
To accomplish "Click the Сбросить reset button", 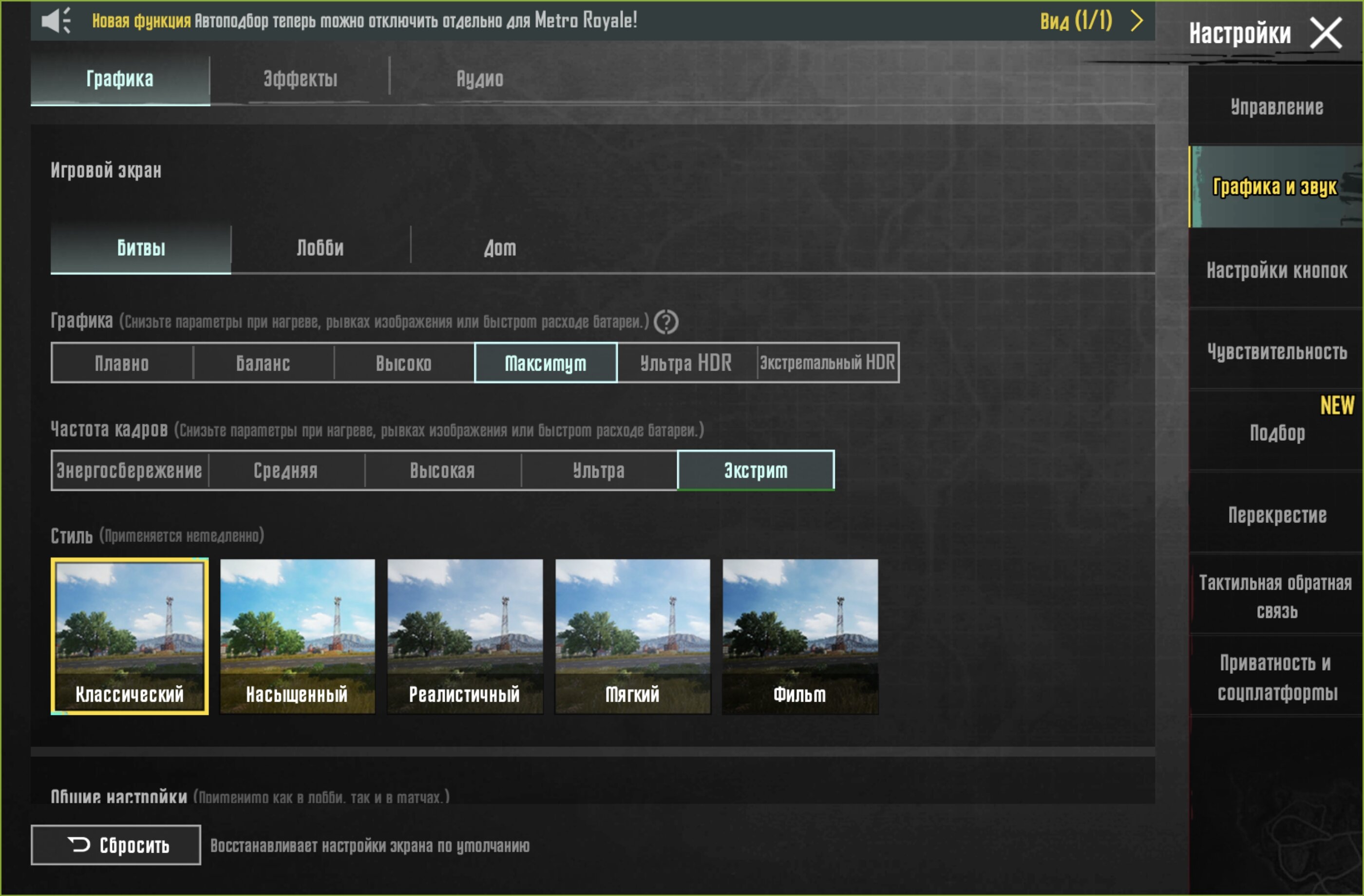I will pos(116,845).
